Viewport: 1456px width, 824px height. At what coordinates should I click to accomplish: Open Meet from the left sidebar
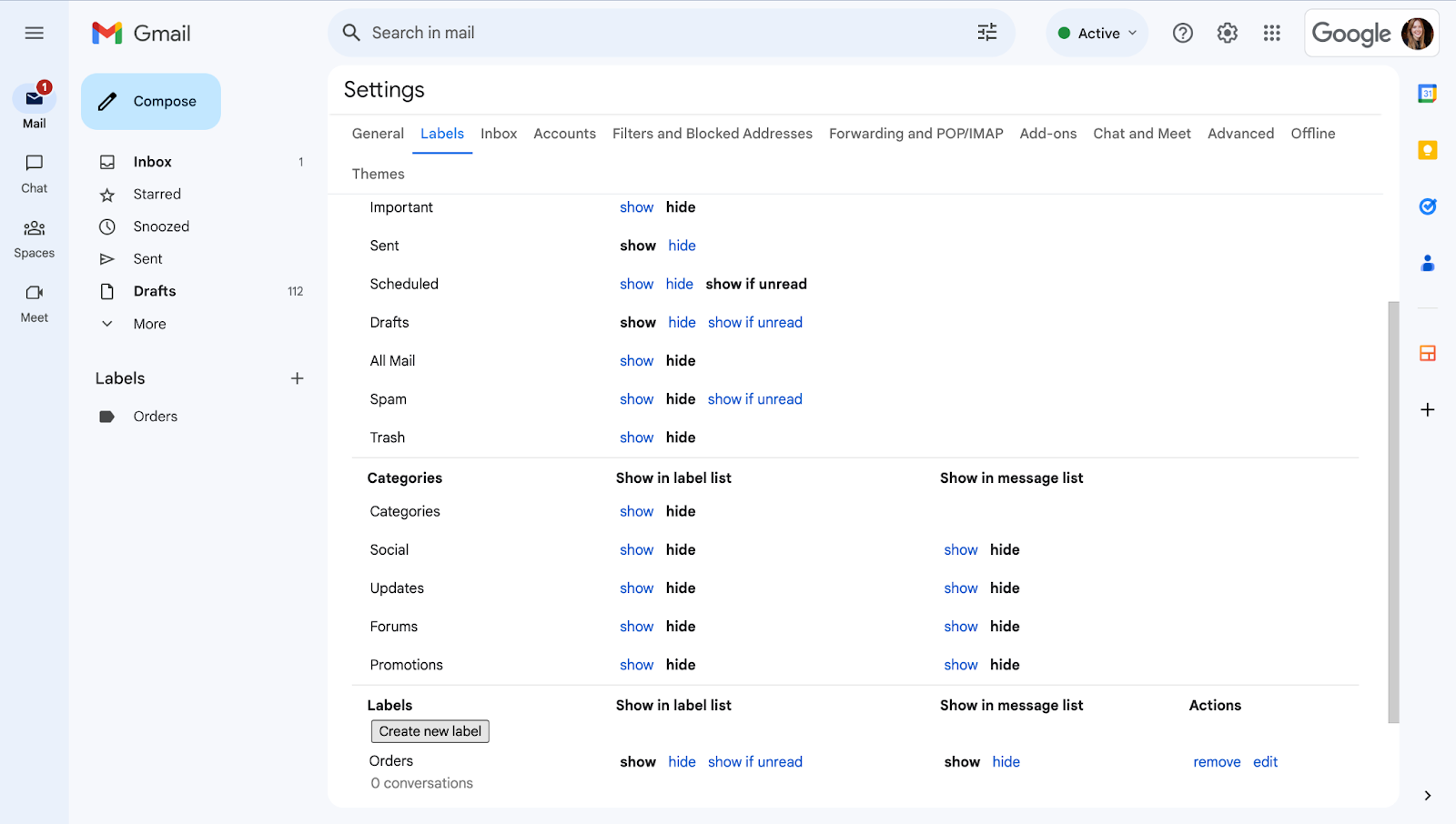click(34, 302)
